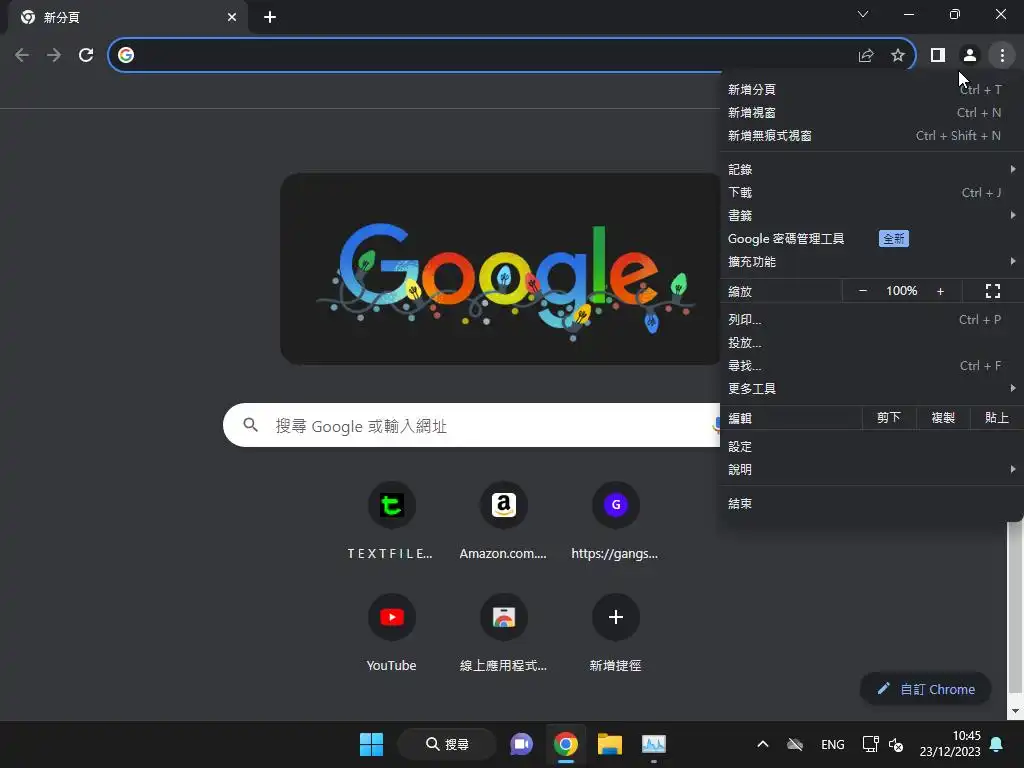
Task: Click the 自訂 Chrome customize button
Action: [925, 689]
